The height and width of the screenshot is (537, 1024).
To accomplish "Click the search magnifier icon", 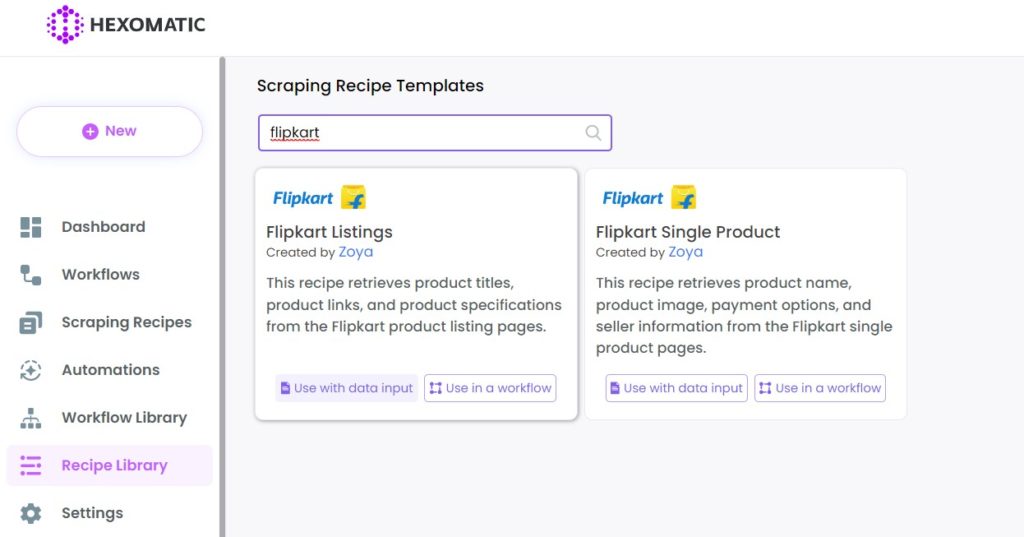I will pyautogui.click(x=593, y=133).
